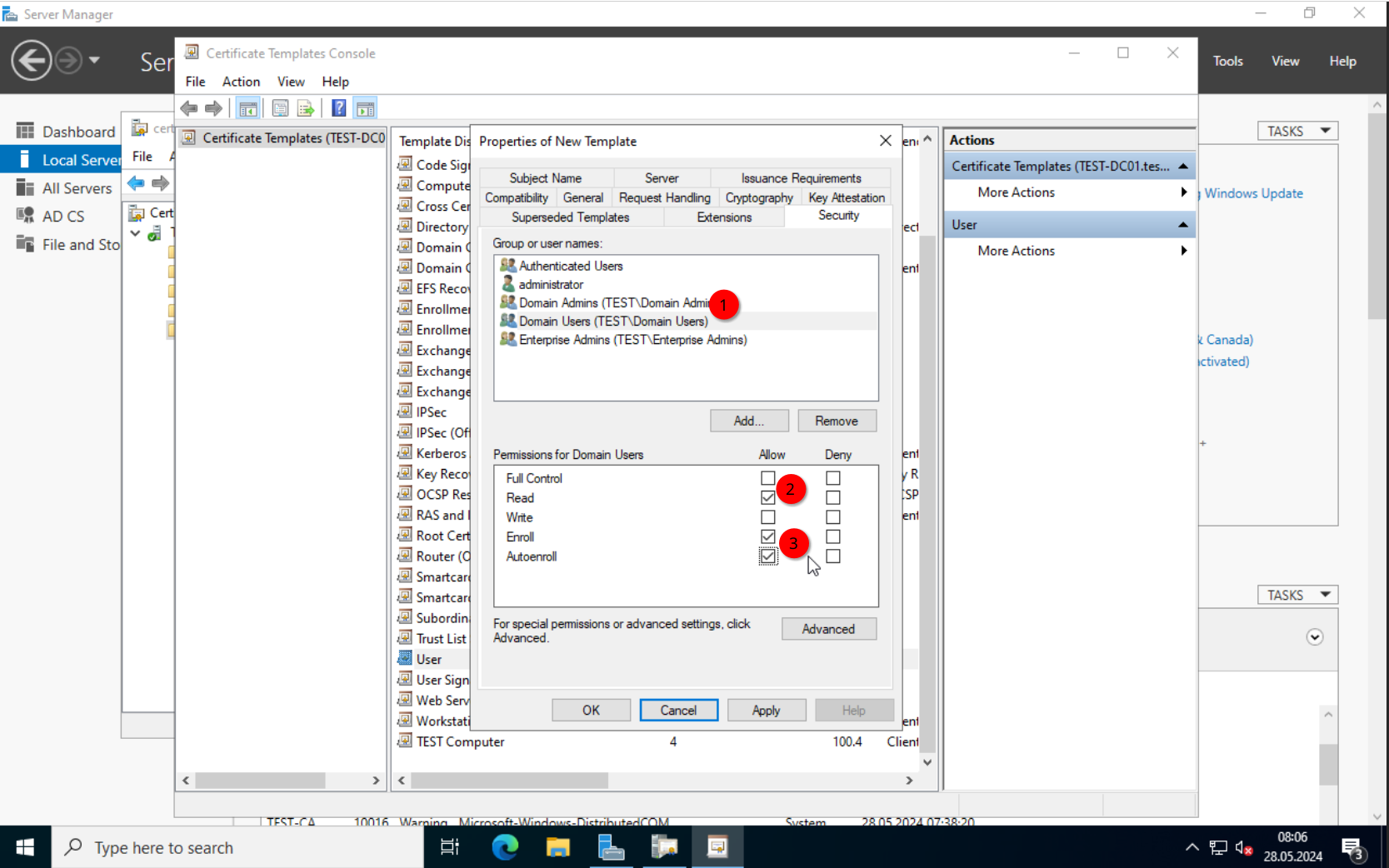Viewport: 1389px width, 868px height.
Task: Click the Server Manager taskbar icon
Action: tap(611, 847)
